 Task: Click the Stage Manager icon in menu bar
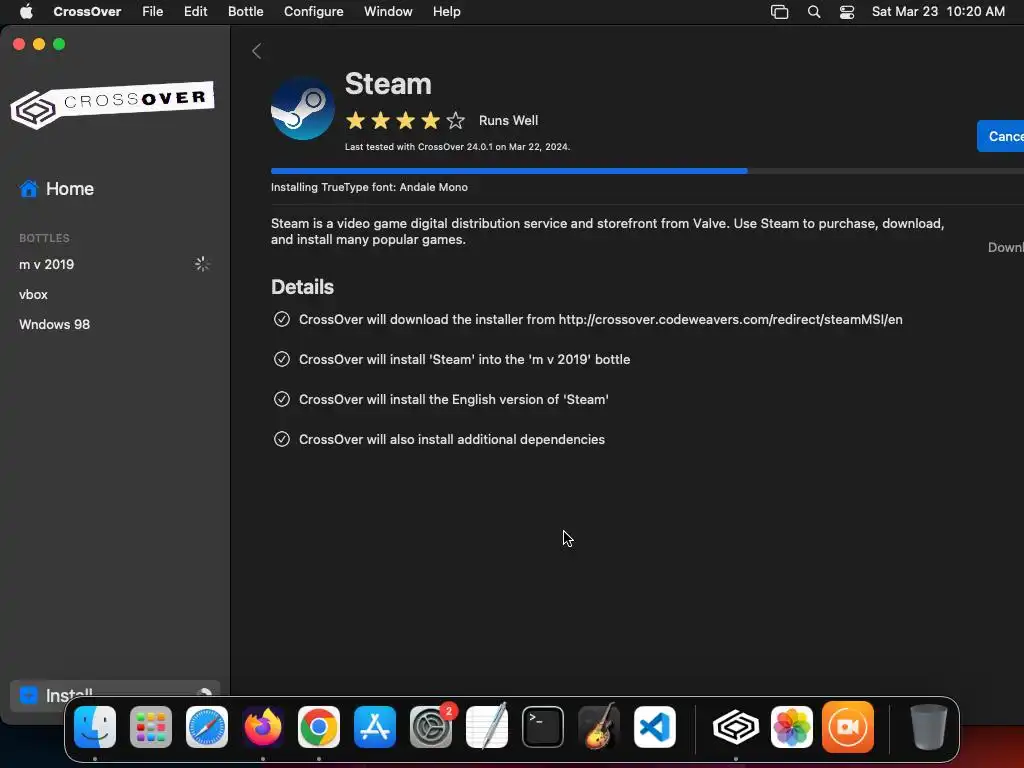[780, 12]
